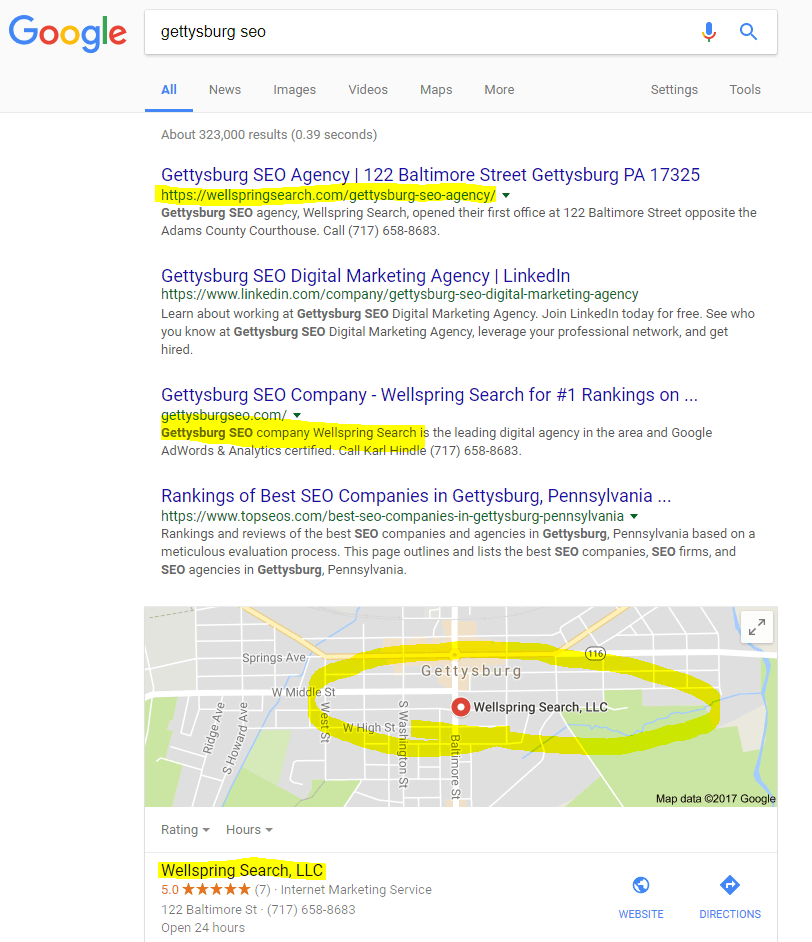Click the 122 Baltimore St address line
Screen dimensions: 812x942
(258, 910)
